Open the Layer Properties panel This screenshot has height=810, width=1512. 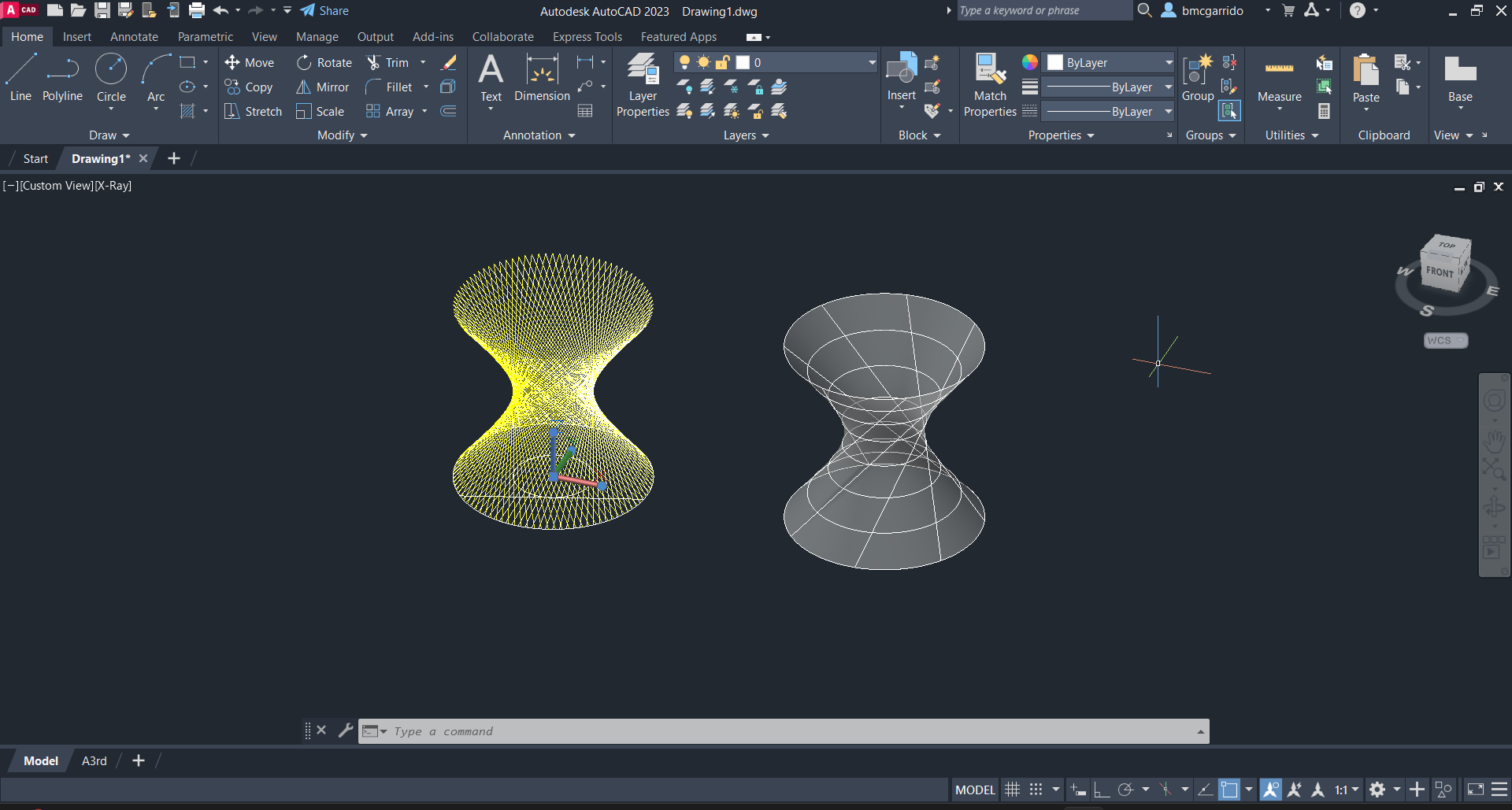point(643,85)
